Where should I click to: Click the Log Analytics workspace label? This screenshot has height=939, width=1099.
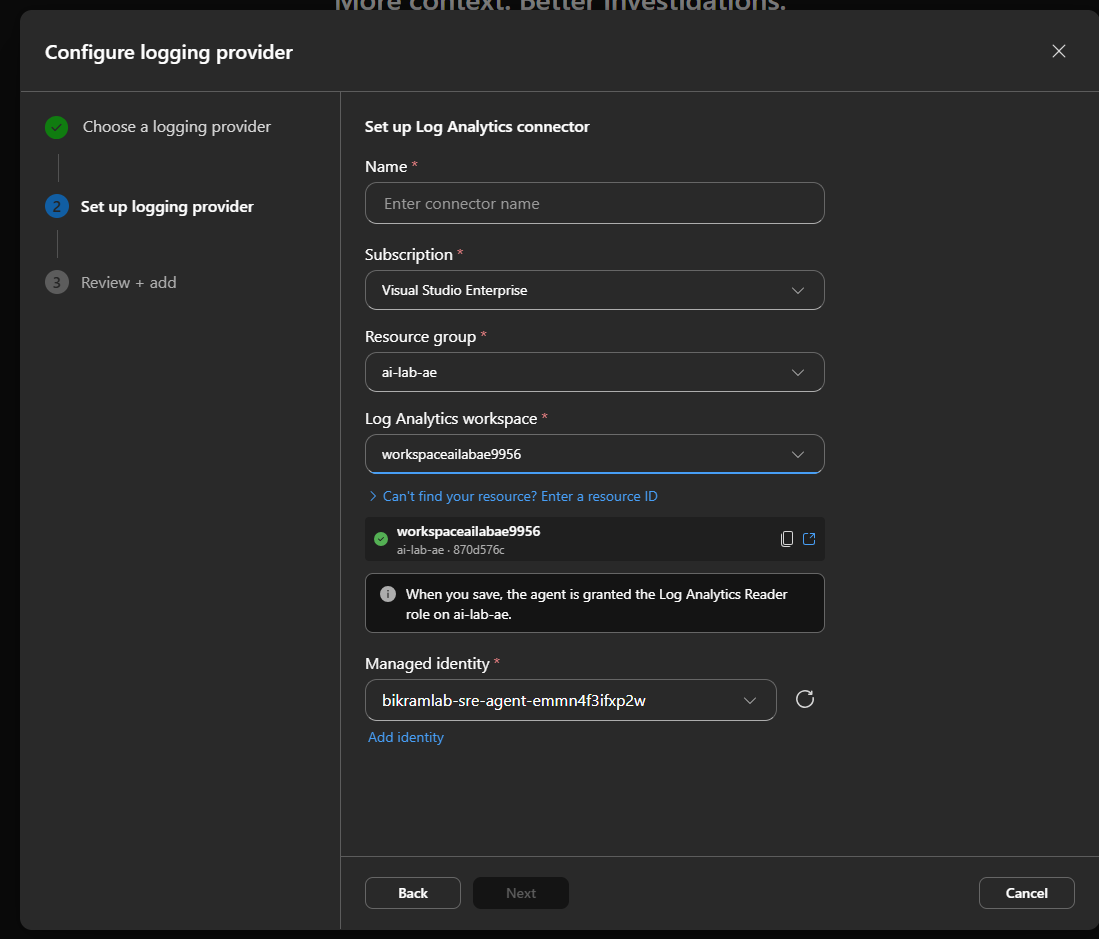pos(451,419)
